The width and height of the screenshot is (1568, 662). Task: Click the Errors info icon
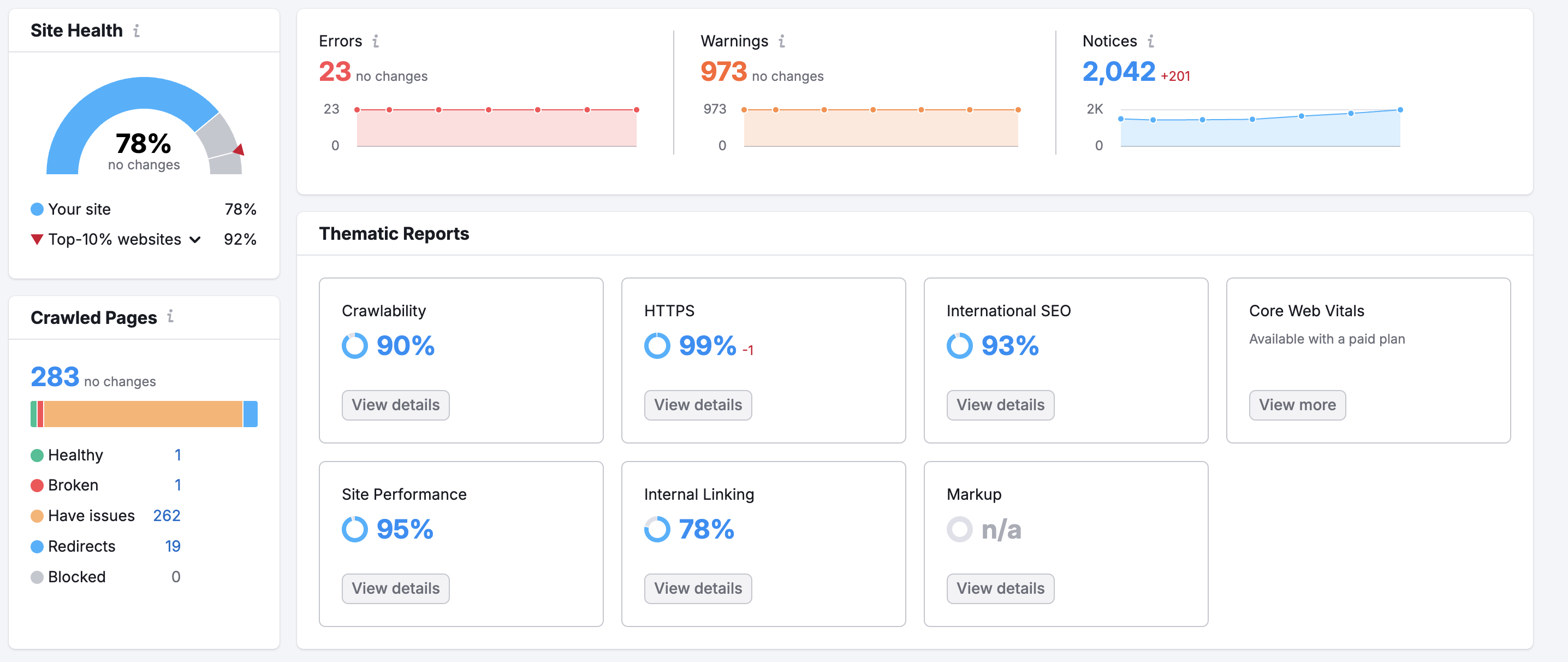376,41
